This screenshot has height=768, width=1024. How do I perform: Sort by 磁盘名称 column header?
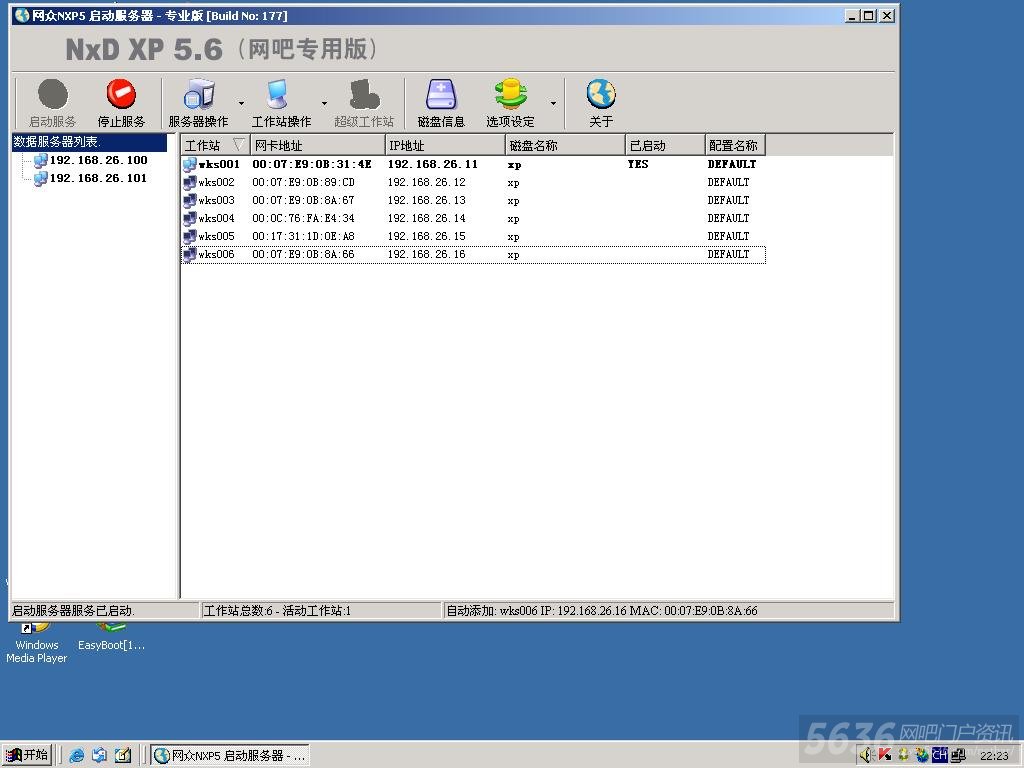tap(565, 145)
